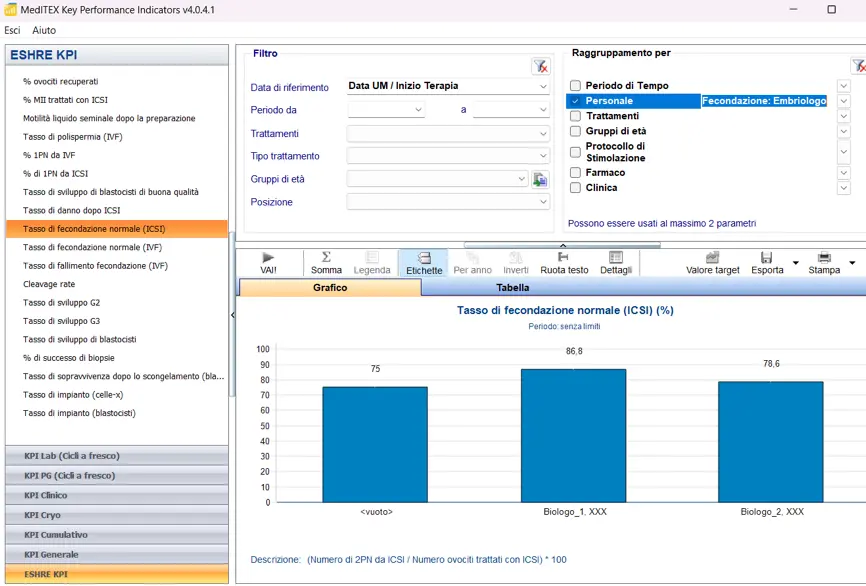866x586 pixels.
Task: Expand the Tipo trattamento dropdown
Action: pos(448,156)
